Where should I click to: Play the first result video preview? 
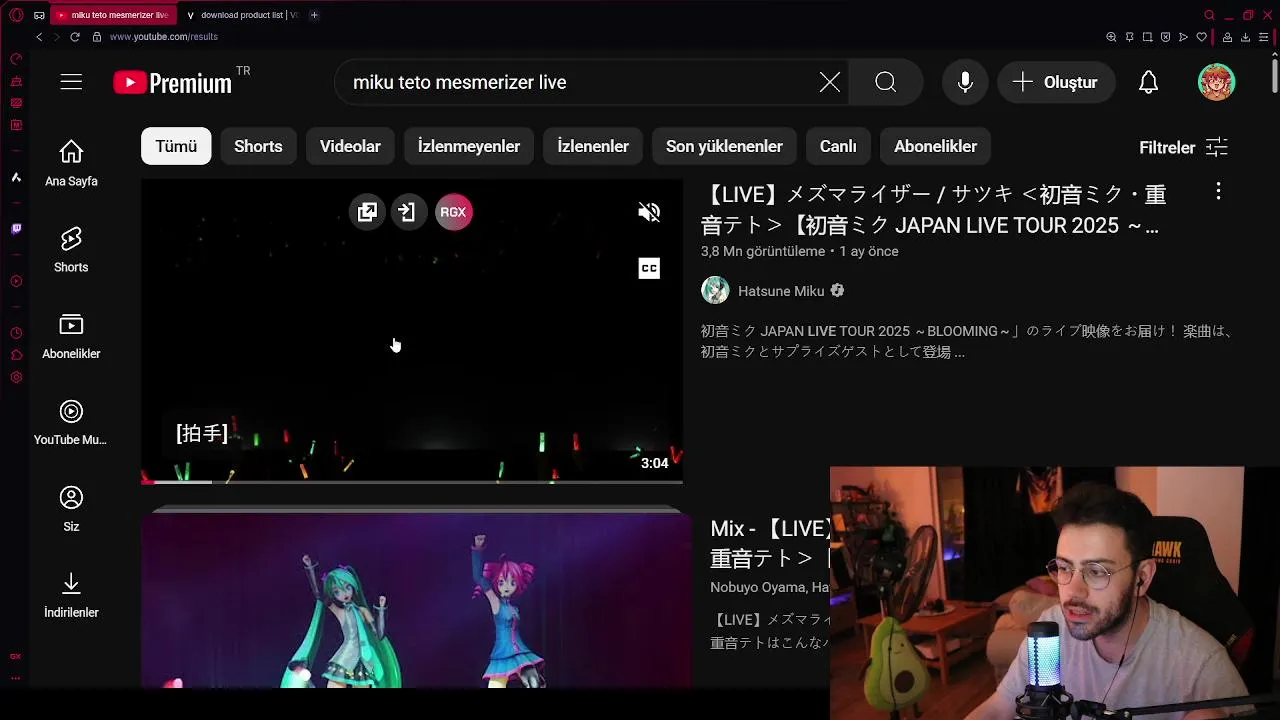[412, 331]
